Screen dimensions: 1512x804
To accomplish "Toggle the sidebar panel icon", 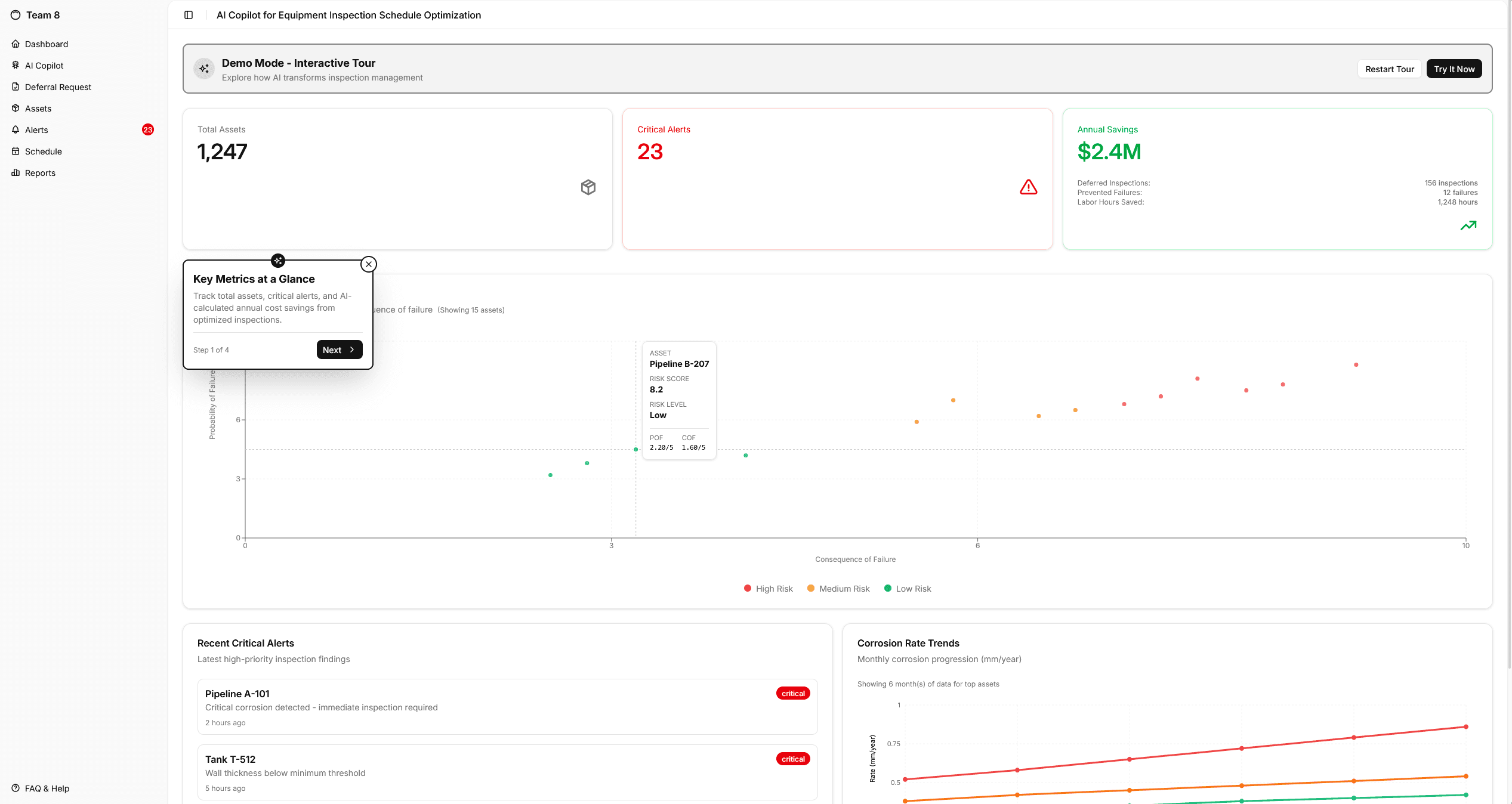I will (189, 15).
